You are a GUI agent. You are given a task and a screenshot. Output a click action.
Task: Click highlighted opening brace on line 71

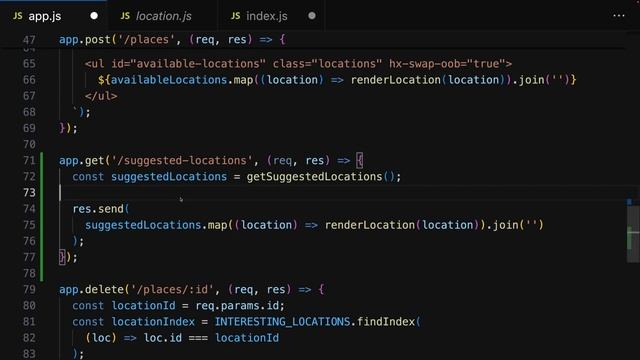click(359, 160)
